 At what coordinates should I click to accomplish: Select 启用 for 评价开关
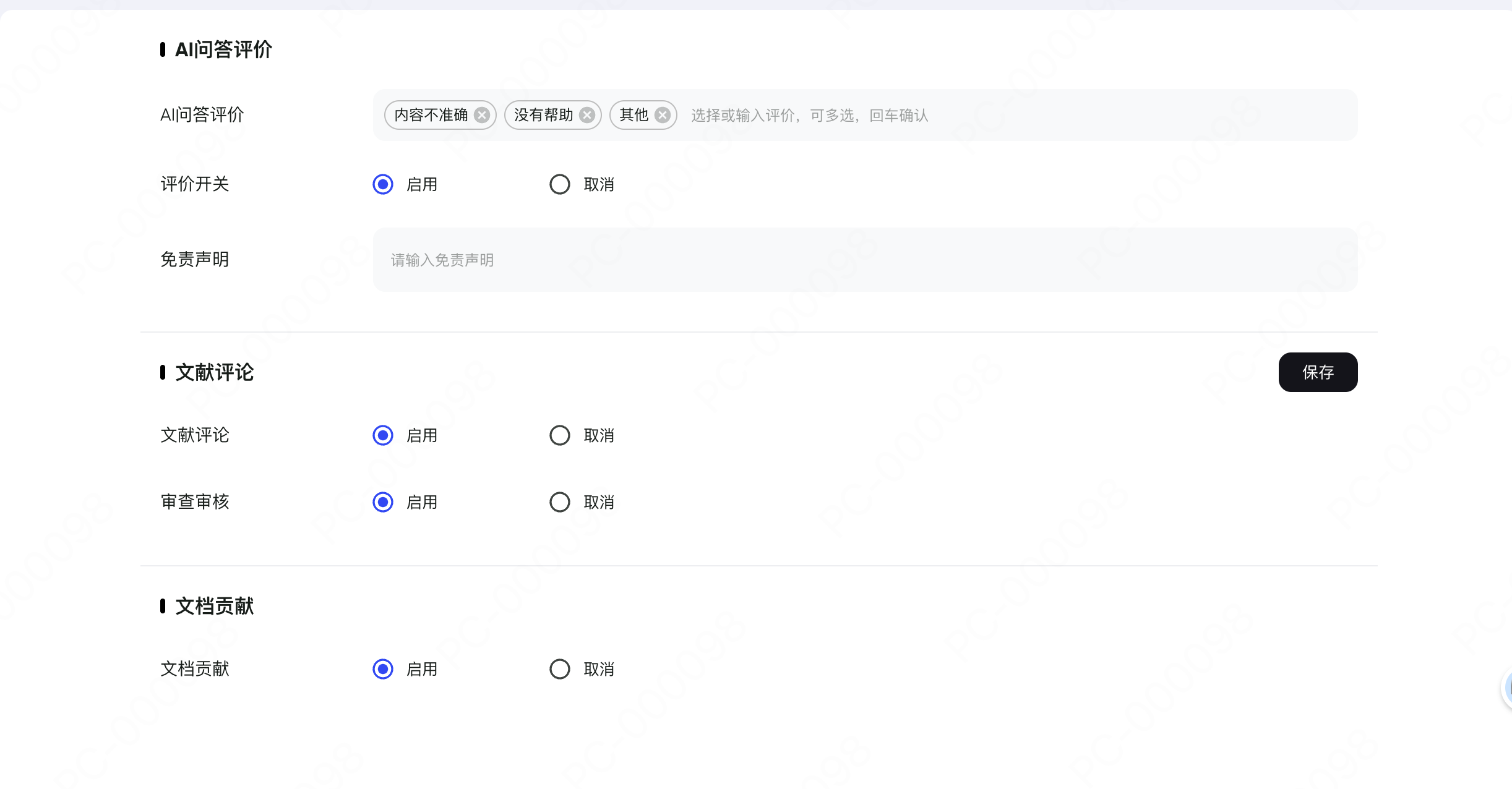(383, 184)
